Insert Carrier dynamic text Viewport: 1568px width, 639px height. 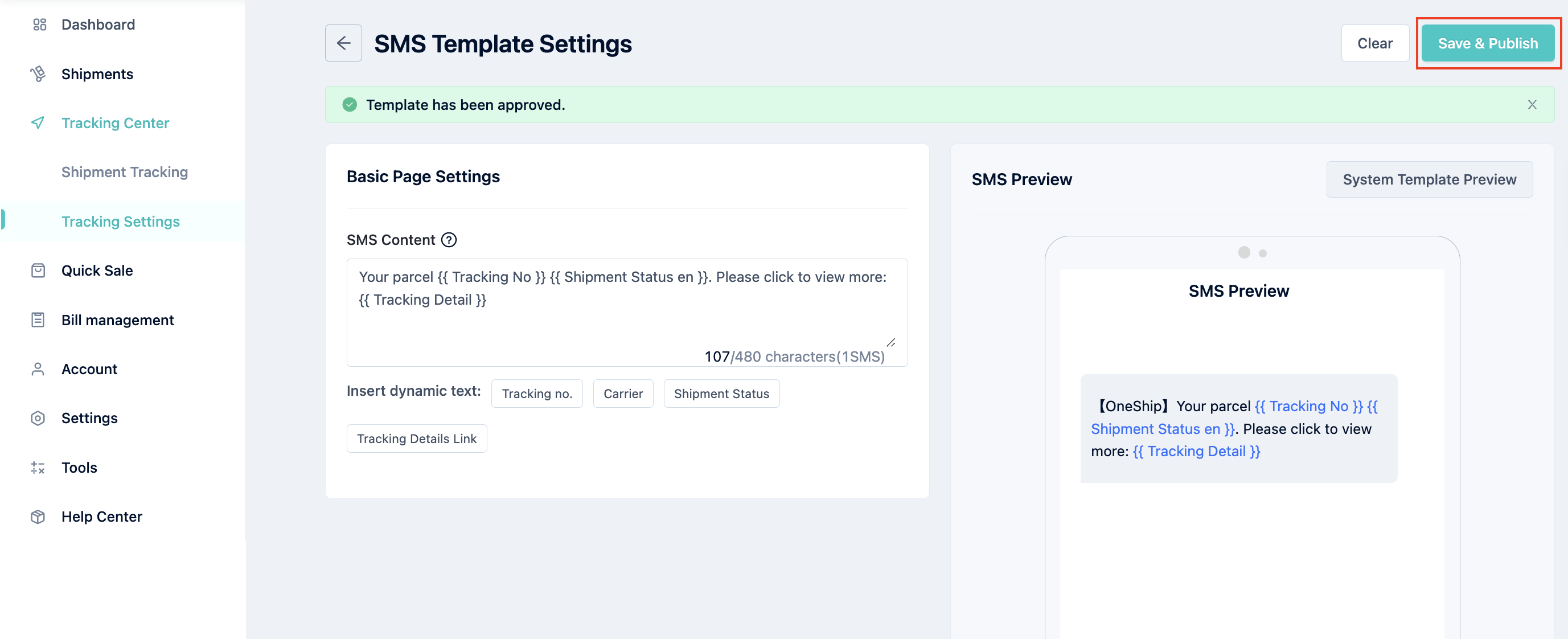coord(623,394)
